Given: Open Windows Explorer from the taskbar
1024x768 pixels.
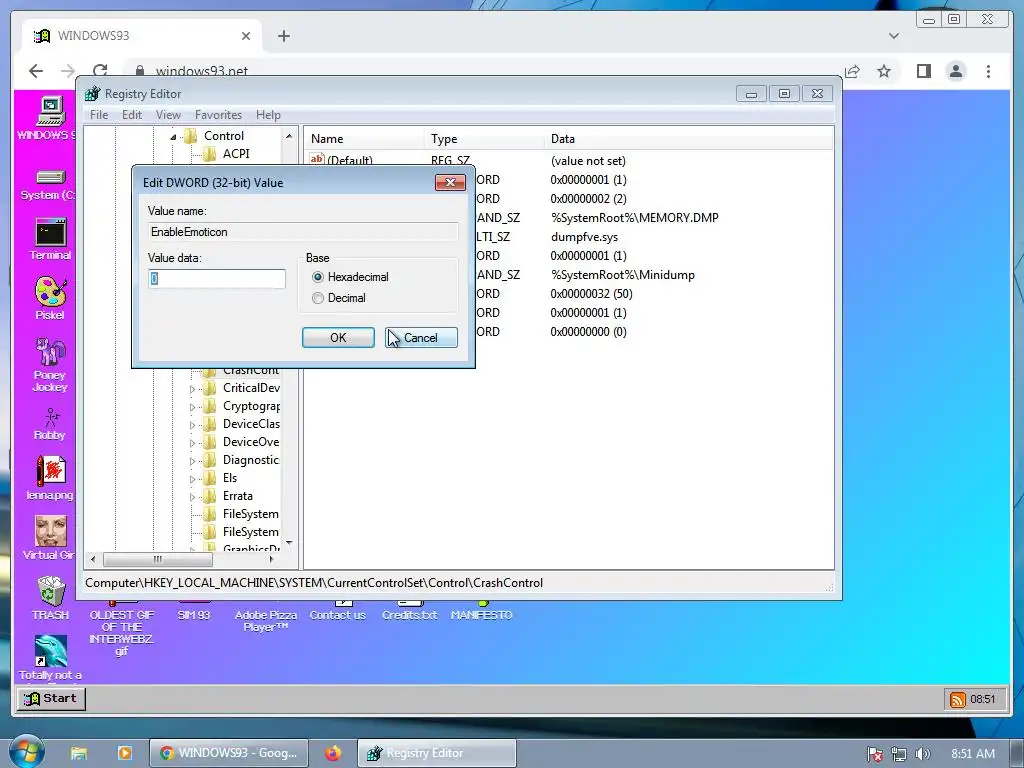Looking at the screenshot, I should pyautogui.click(x=79, y=753).
